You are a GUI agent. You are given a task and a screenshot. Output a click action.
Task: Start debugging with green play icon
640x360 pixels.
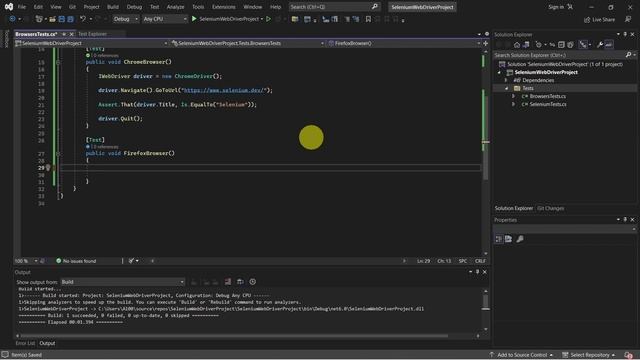[194, 19]
